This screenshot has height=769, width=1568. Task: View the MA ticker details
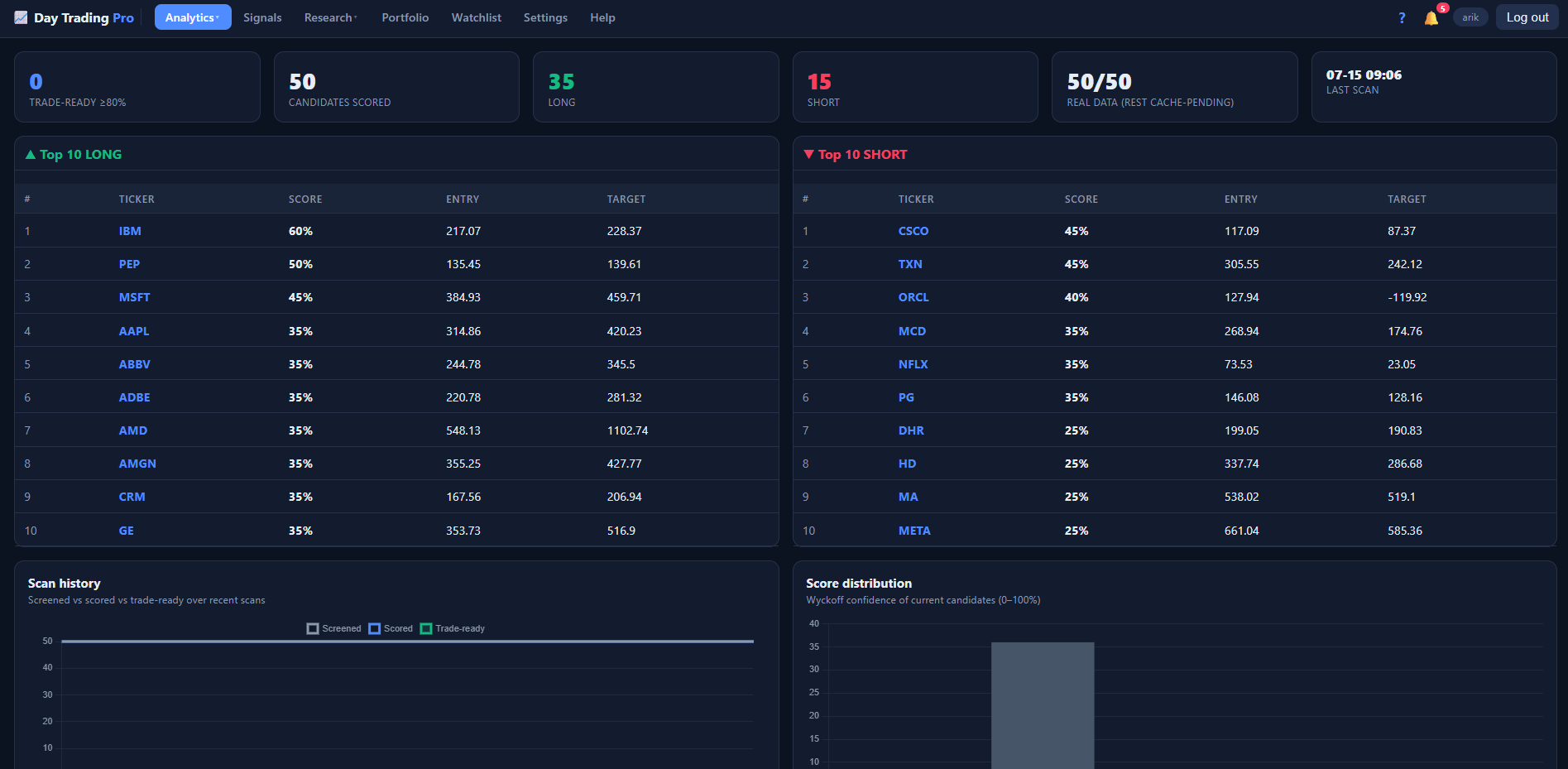[908, 497]
